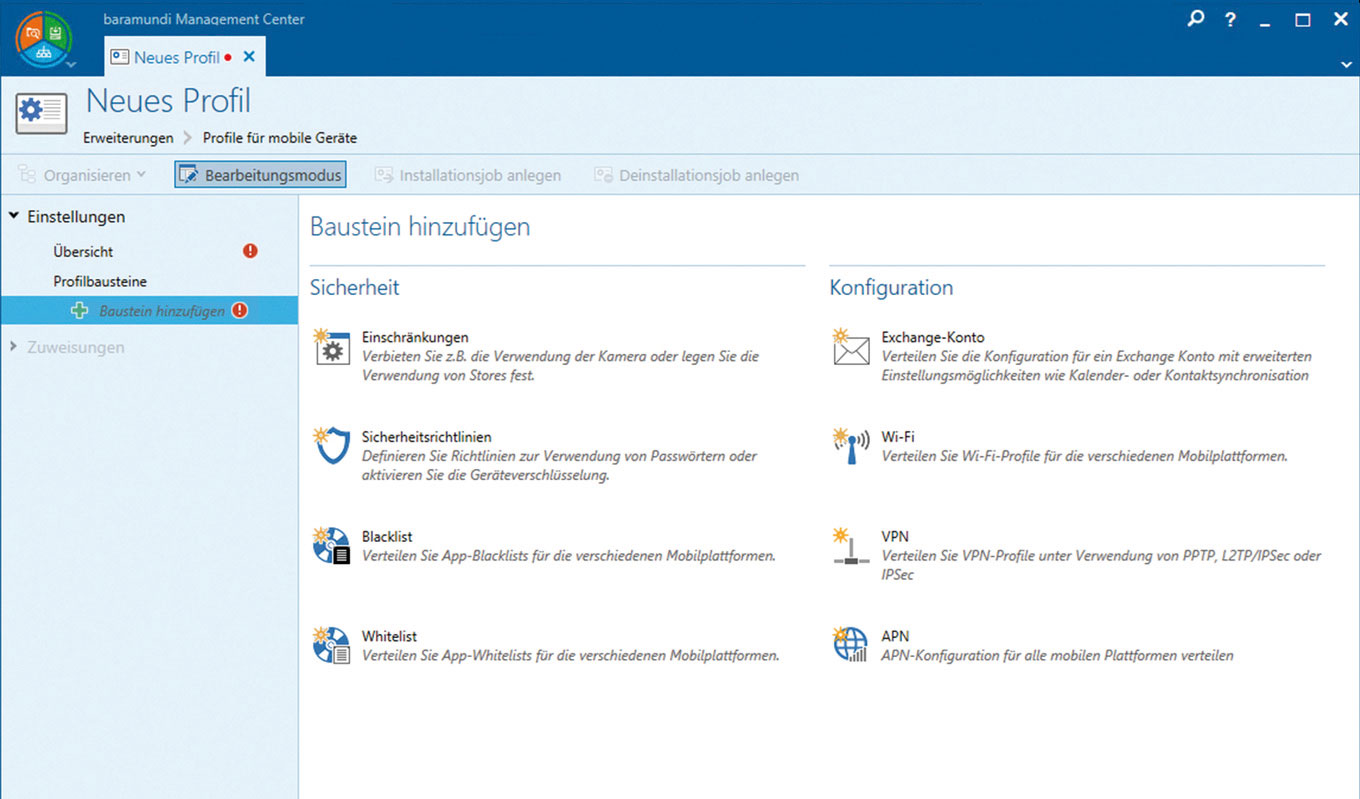1360x799 pixels.
Task: Click the warning icon next to Übersicht
Action: (251, 251)
